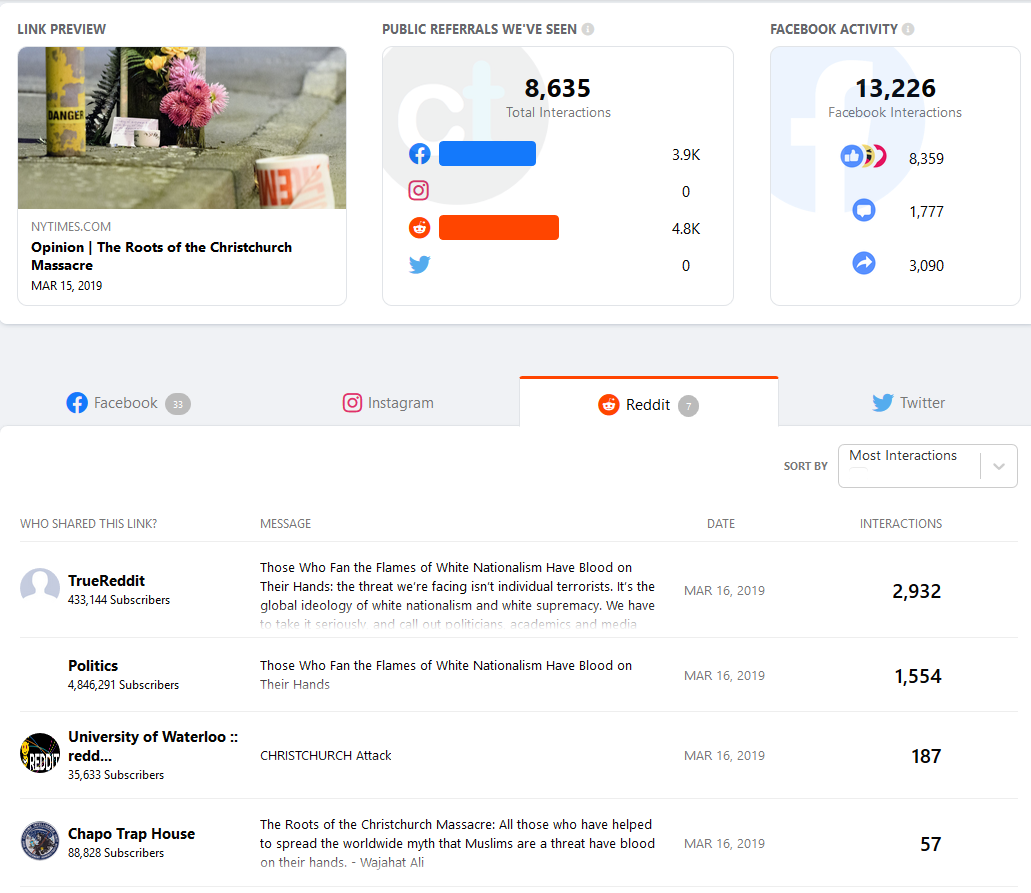Open the Twitter tab

[908, 403]
